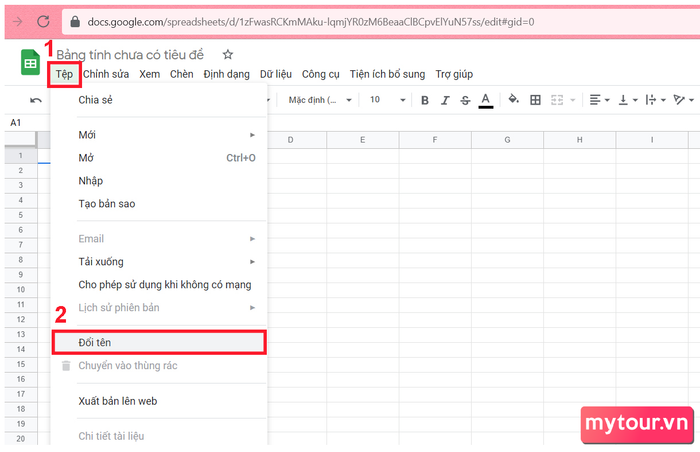700x452 pixels.
Task: Select row 20 header
Action: [21, 439]
